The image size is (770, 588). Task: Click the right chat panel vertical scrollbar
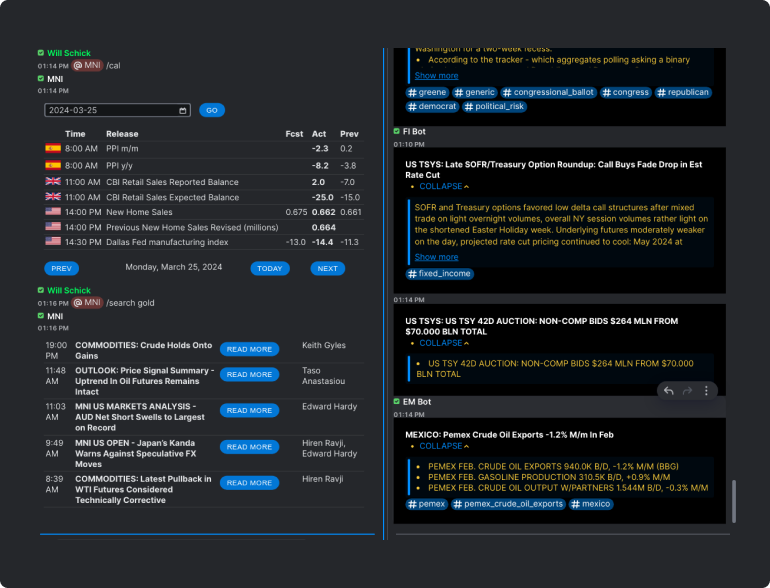pos(733,500)
